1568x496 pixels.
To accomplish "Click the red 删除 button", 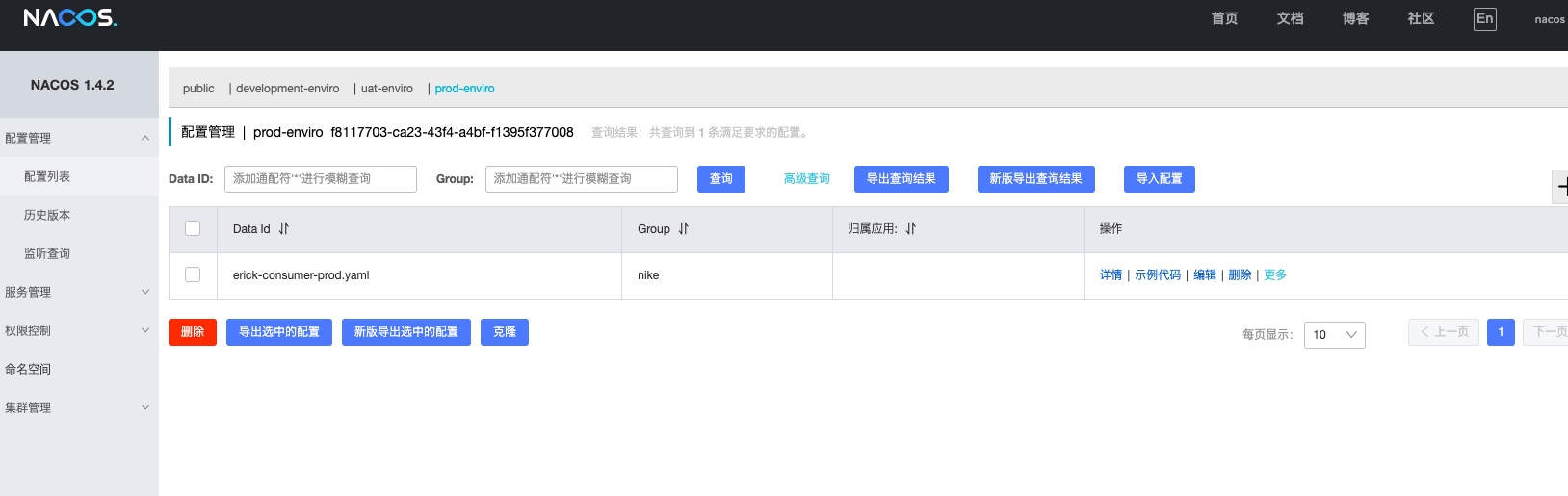I will coord(193,332).
